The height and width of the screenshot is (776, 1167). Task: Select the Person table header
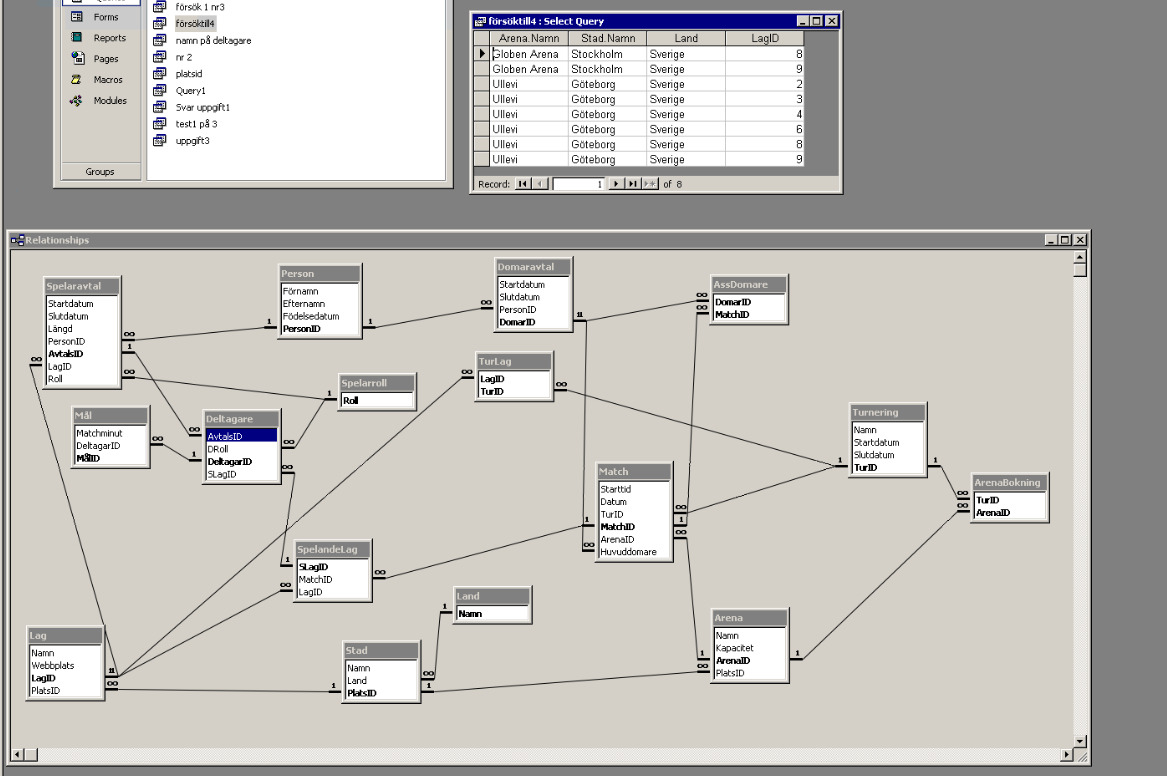(320, 273)
